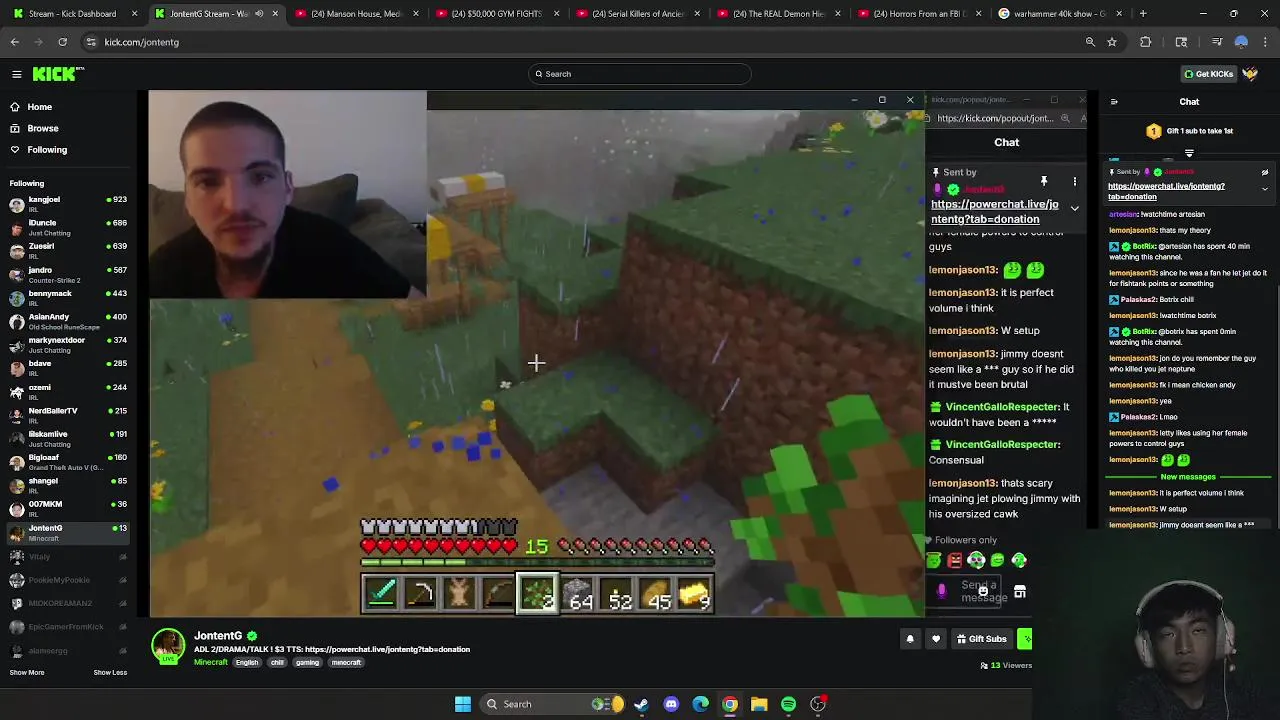Click the New messages divider in right chat
This screenshot has height=720, width=1280.
1188,477
